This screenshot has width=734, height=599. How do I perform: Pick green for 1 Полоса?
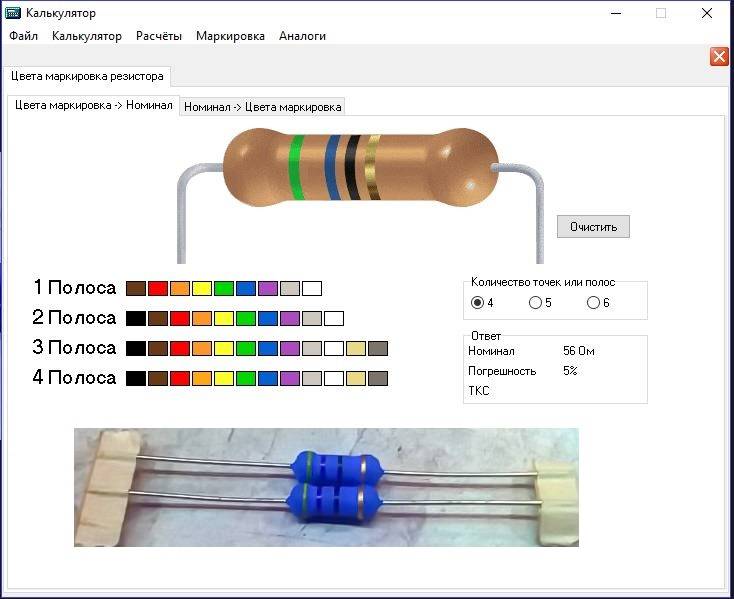click(x=224, y=288)
